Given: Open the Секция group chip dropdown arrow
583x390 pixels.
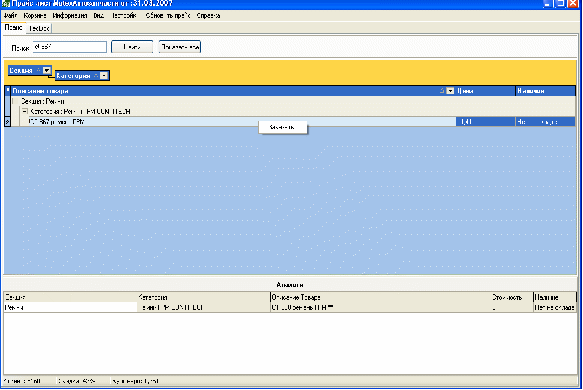Looking at the screenshot, I should pos(46,70).
